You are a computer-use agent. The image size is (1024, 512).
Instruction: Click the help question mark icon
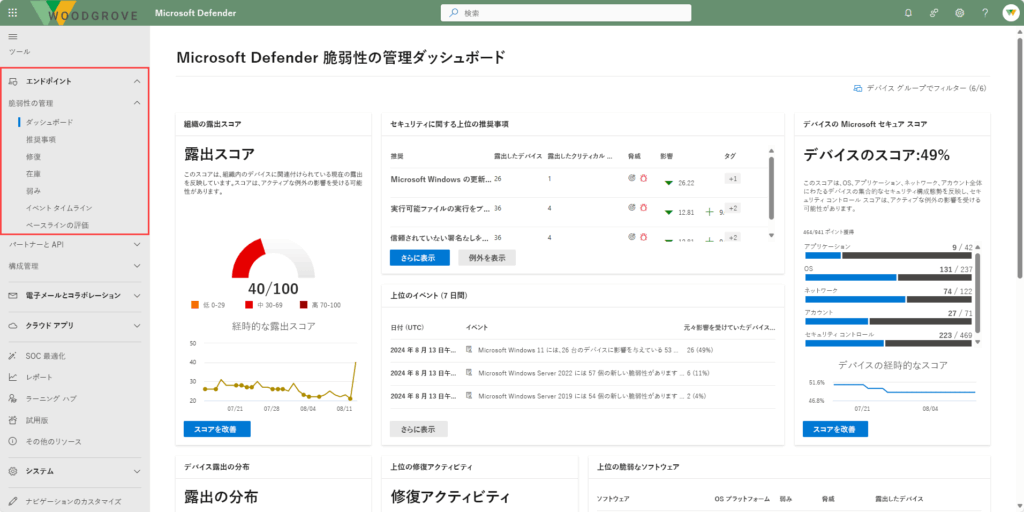tap(985, 13)
